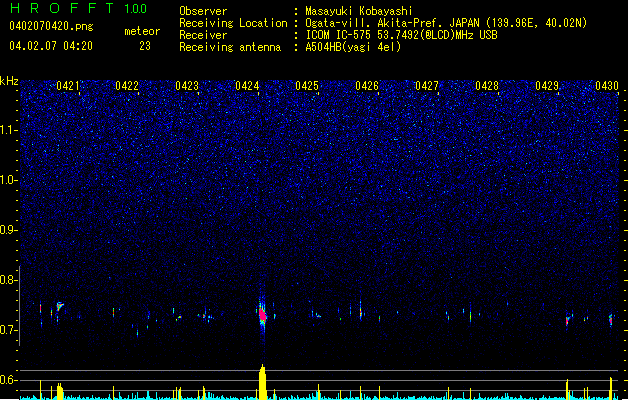
Task: Click the filename 0402070420.png
Action: click(51, 26)
